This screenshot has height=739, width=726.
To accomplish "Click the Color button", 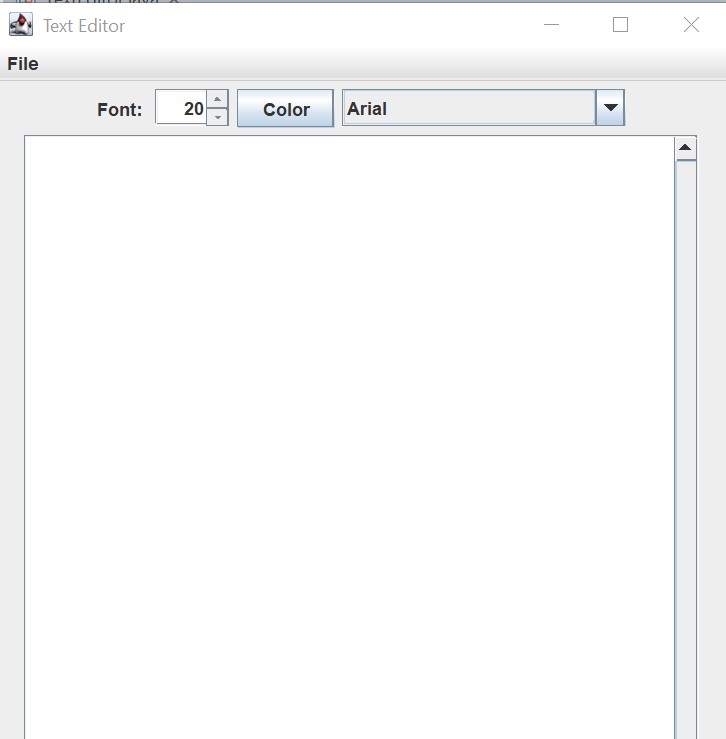I will point(285,108).
